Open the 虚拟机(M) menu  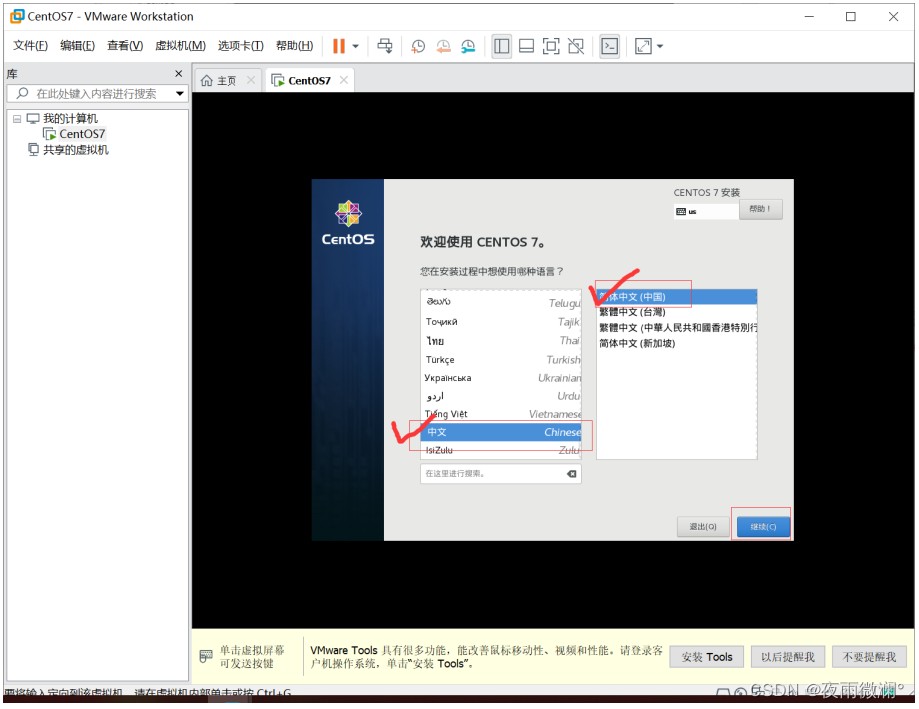click(181, 46)
